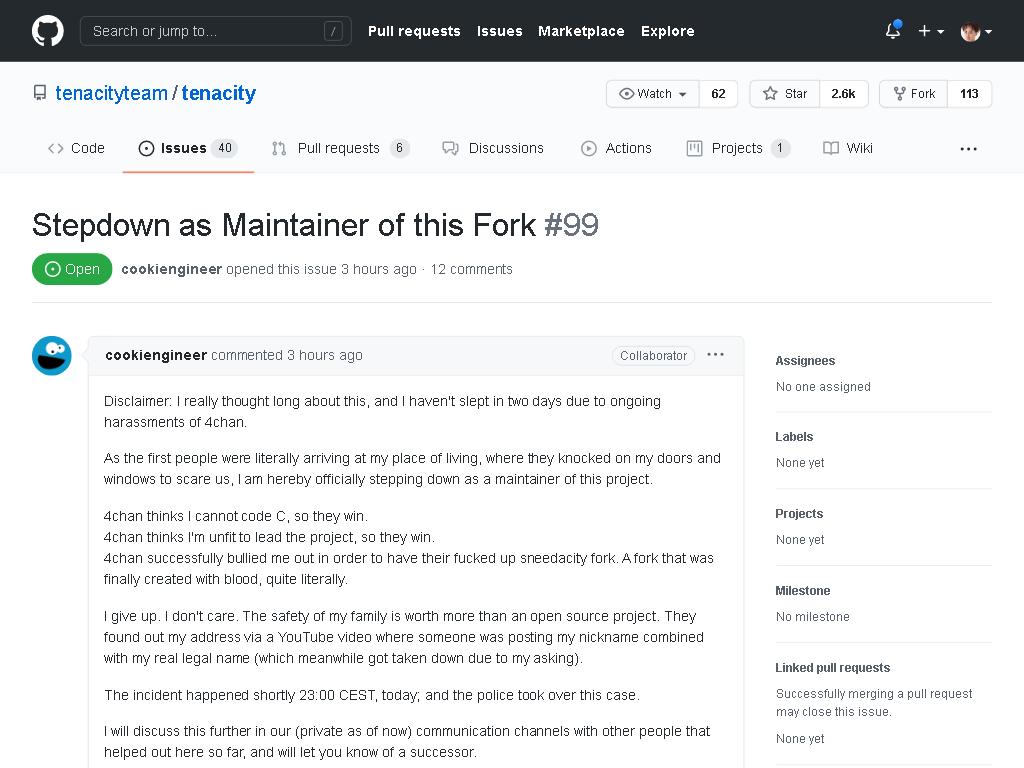Image resolution: width=1024 pixels, height=768 pixels.
Task: Switch to the Pull requests repository tab
Action: click(340, 148)
